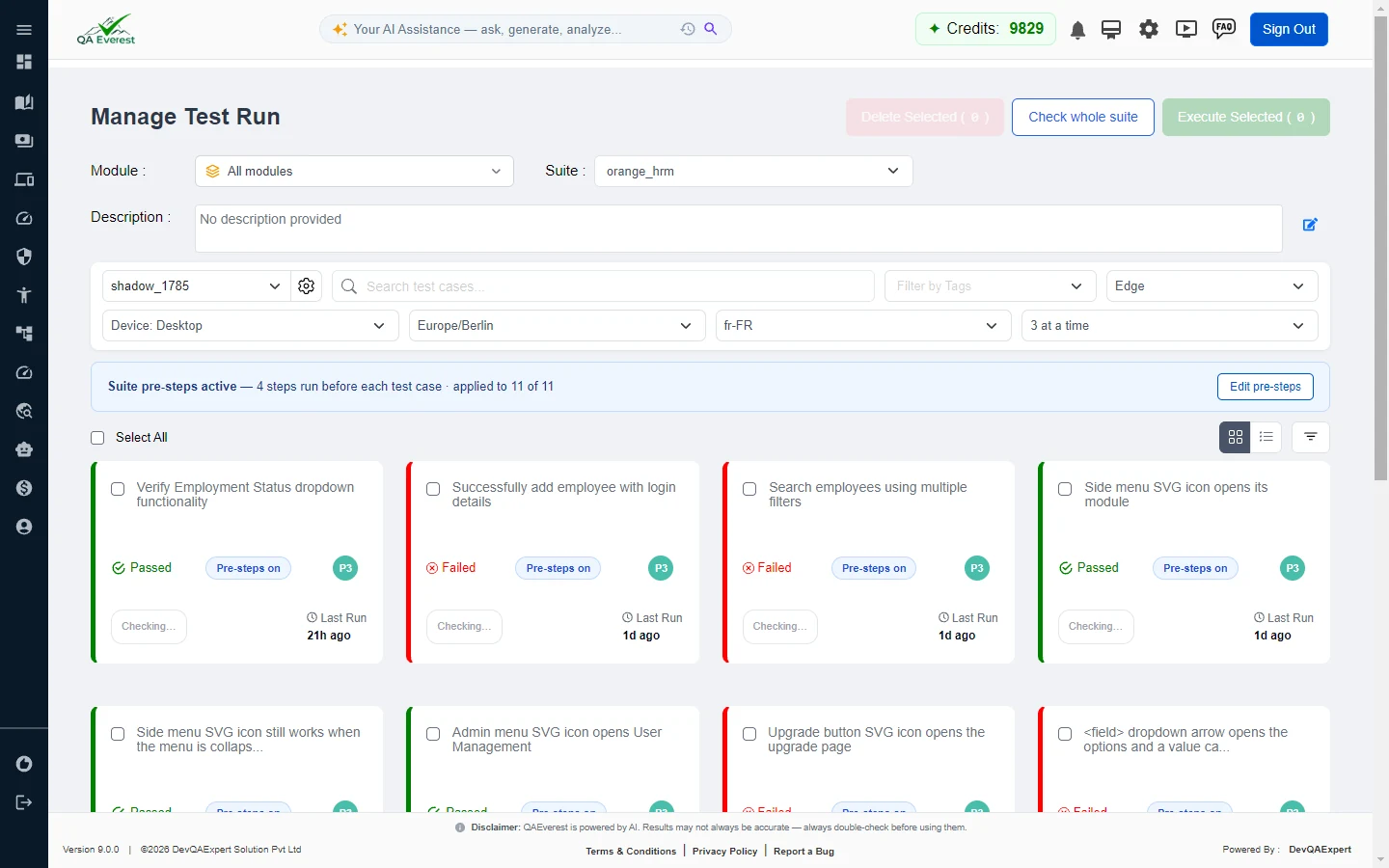Viewport: 1389px width, 868px height.
Task: Switch to list view
Action: pos(1266,437)
